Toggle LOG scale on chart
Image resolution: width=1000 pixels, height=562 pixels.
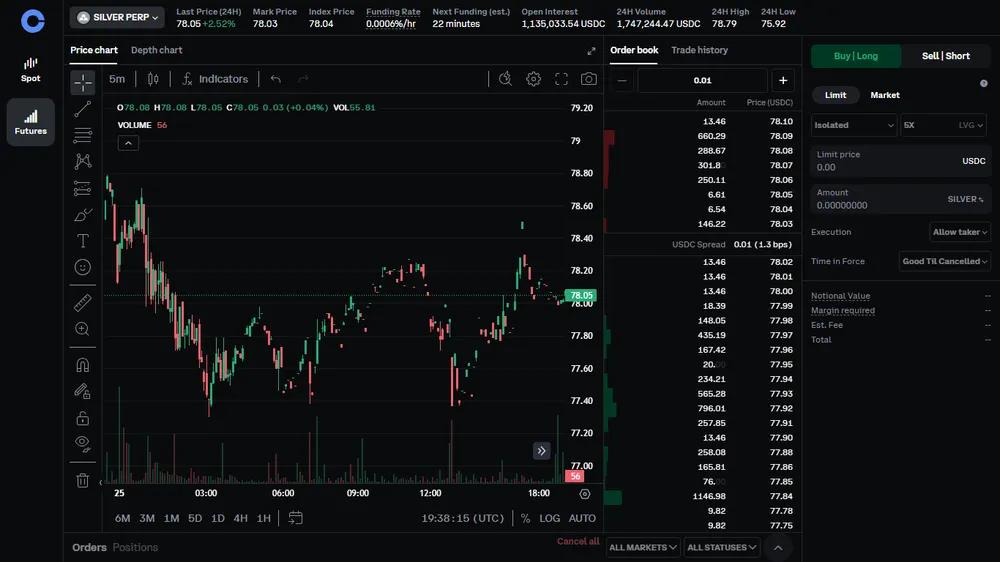coord(550,518)
